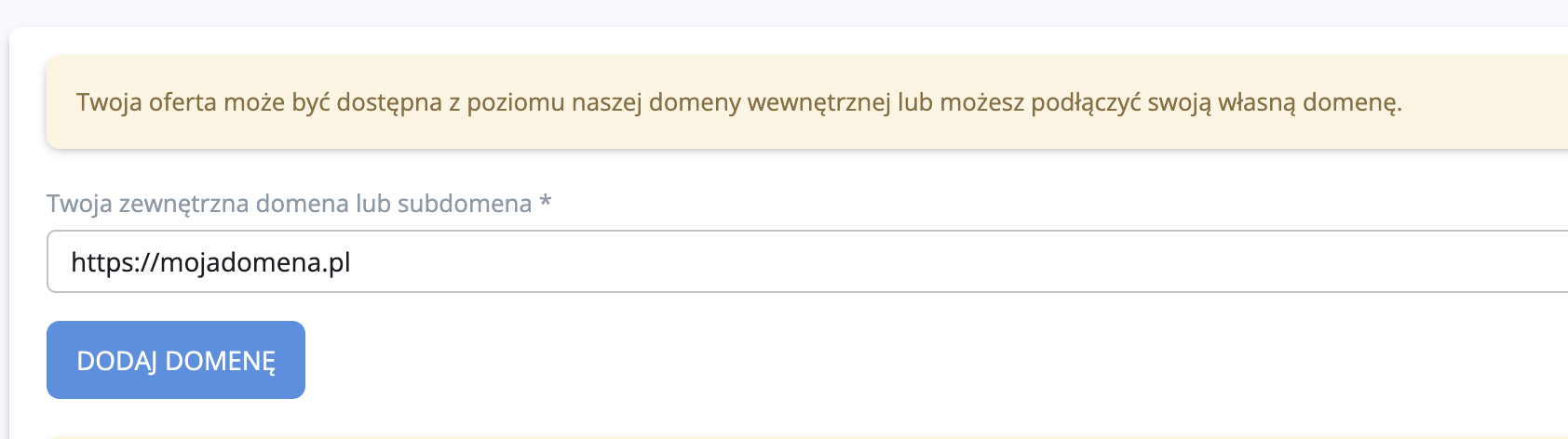1568x439 pixels.
Task: Click the 'Twoja zewnętrzna domena lub subdomena' label
Action: pyautogui.click(x=289, y=203)
